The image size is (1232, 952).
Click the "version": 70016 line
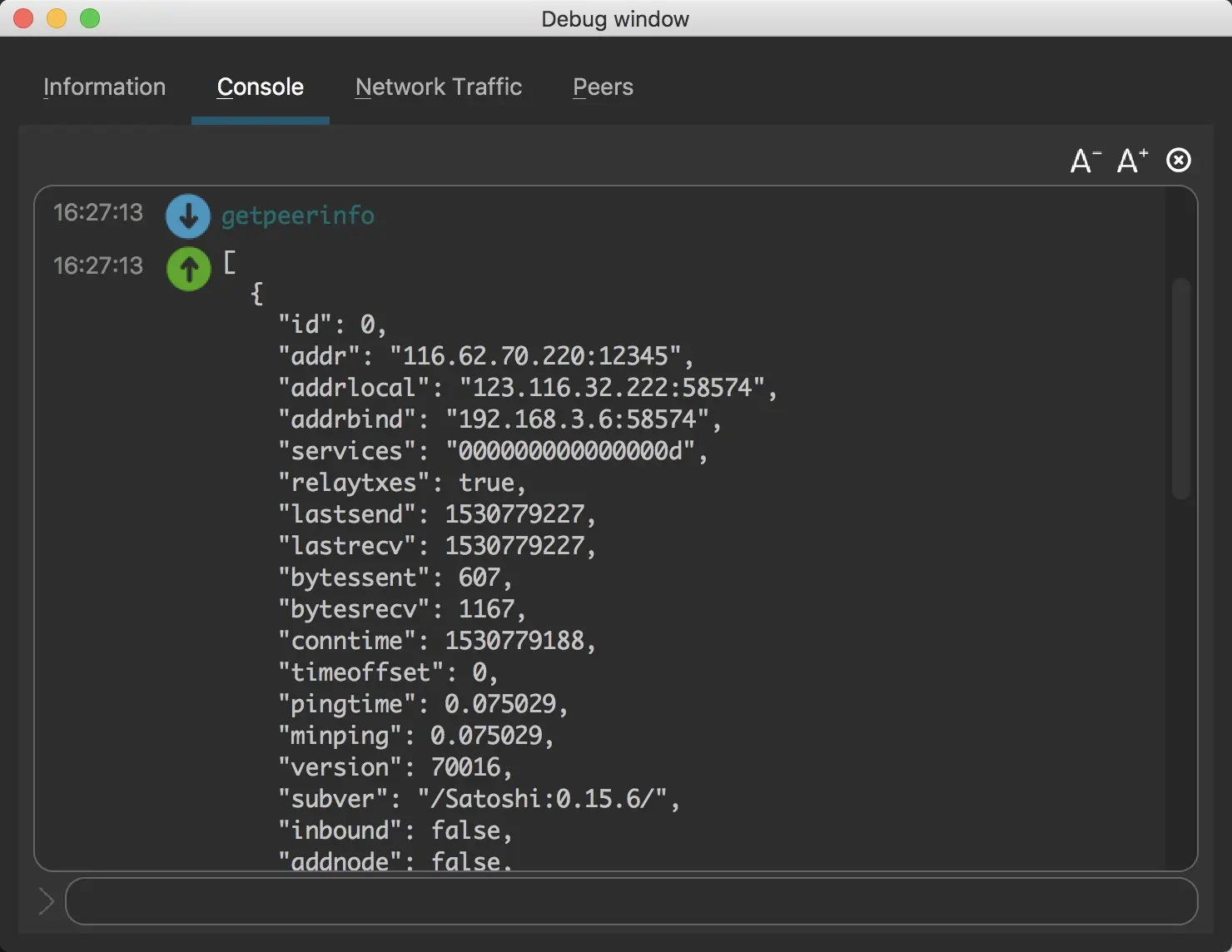pos(395,767)
